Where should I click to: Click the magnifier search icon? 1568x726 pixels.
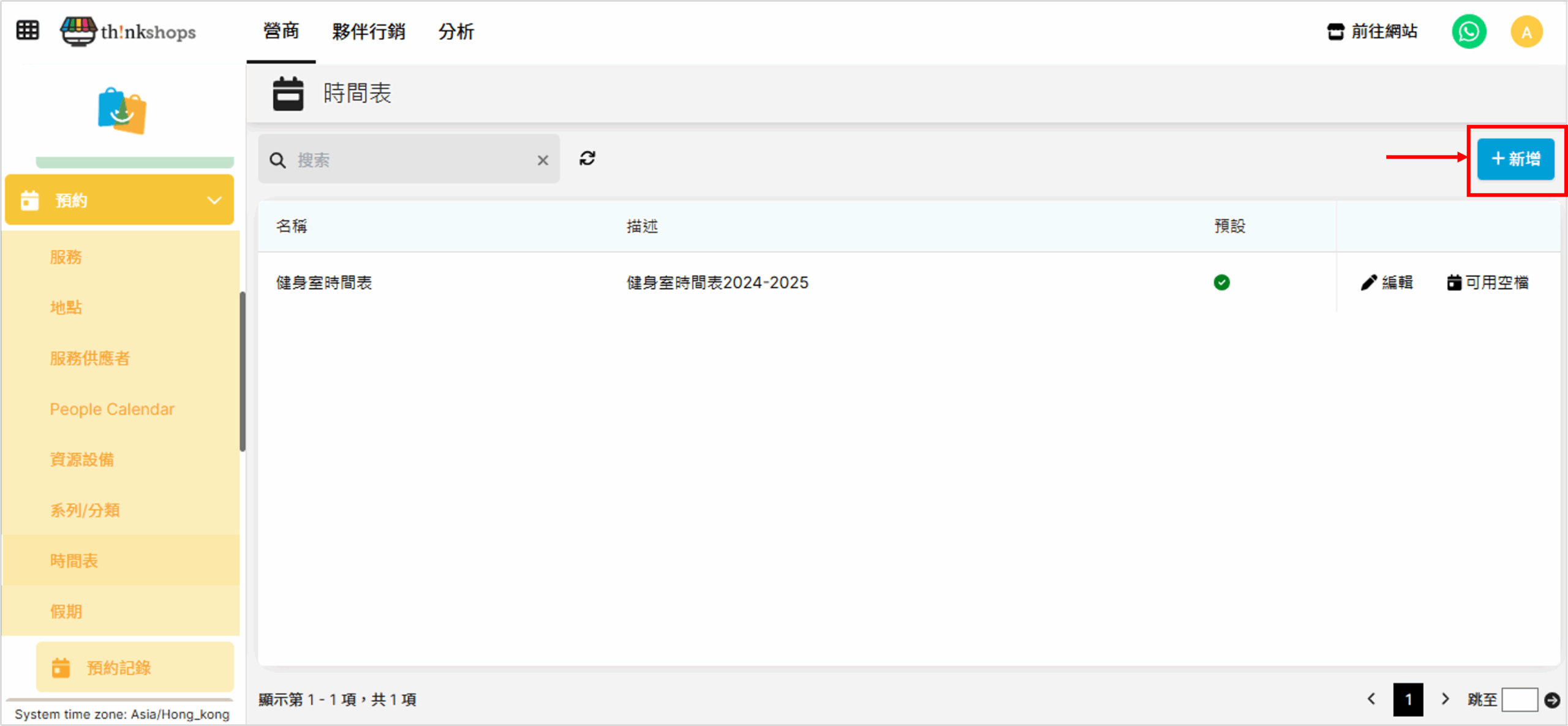tap(277, 161)
